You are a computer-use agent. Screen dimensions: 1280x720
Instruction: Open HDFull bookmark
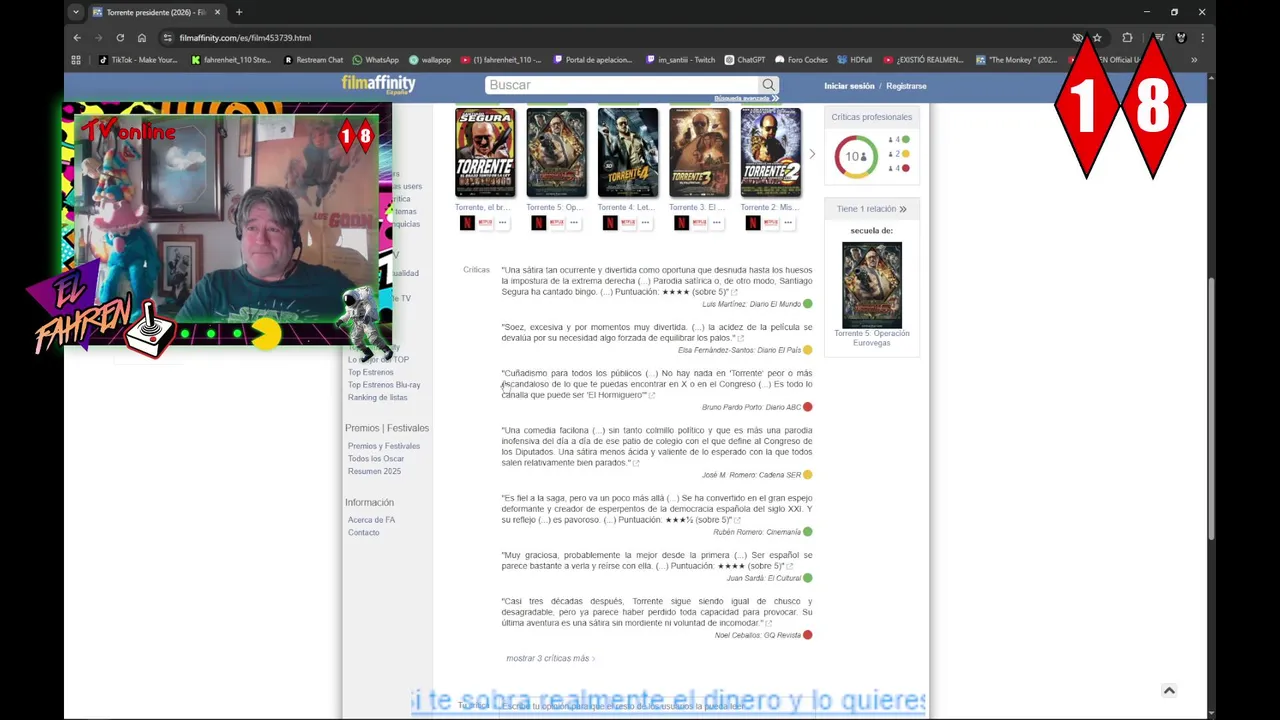coord(855,60)
